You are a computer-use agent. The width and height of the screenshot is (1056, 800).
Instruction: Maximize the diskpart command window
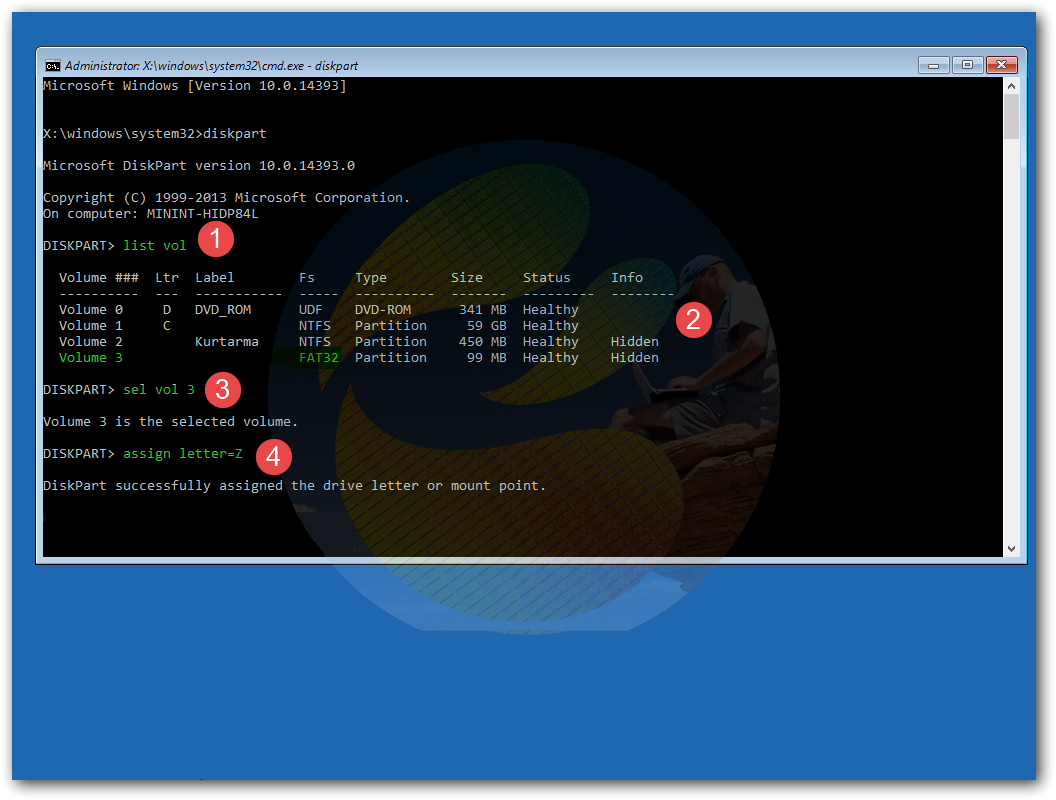tap(967, 65)
